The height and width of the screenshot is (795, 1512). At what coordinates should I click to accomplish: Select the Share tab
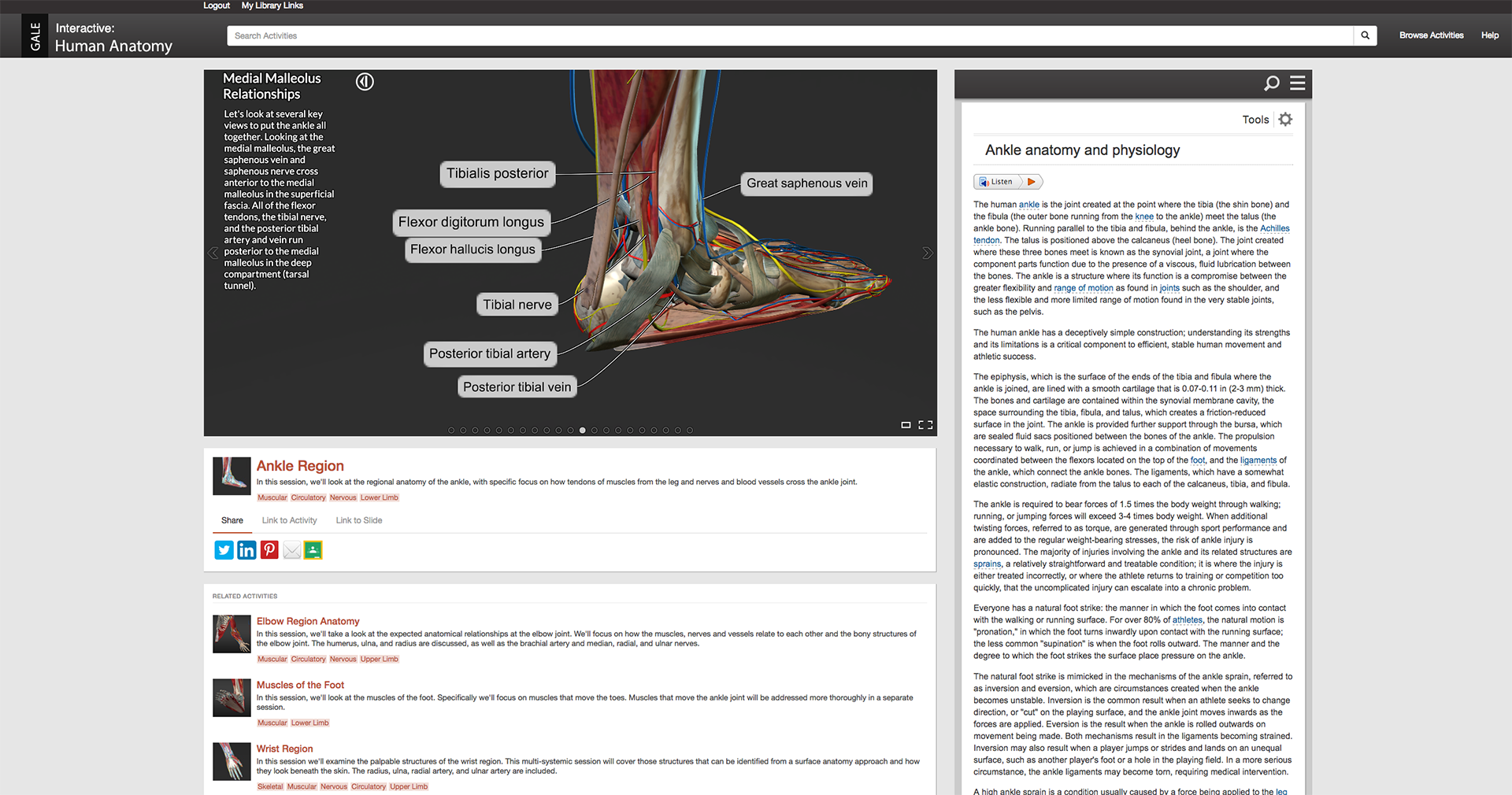pyautogui.click(x=232, y=520)
